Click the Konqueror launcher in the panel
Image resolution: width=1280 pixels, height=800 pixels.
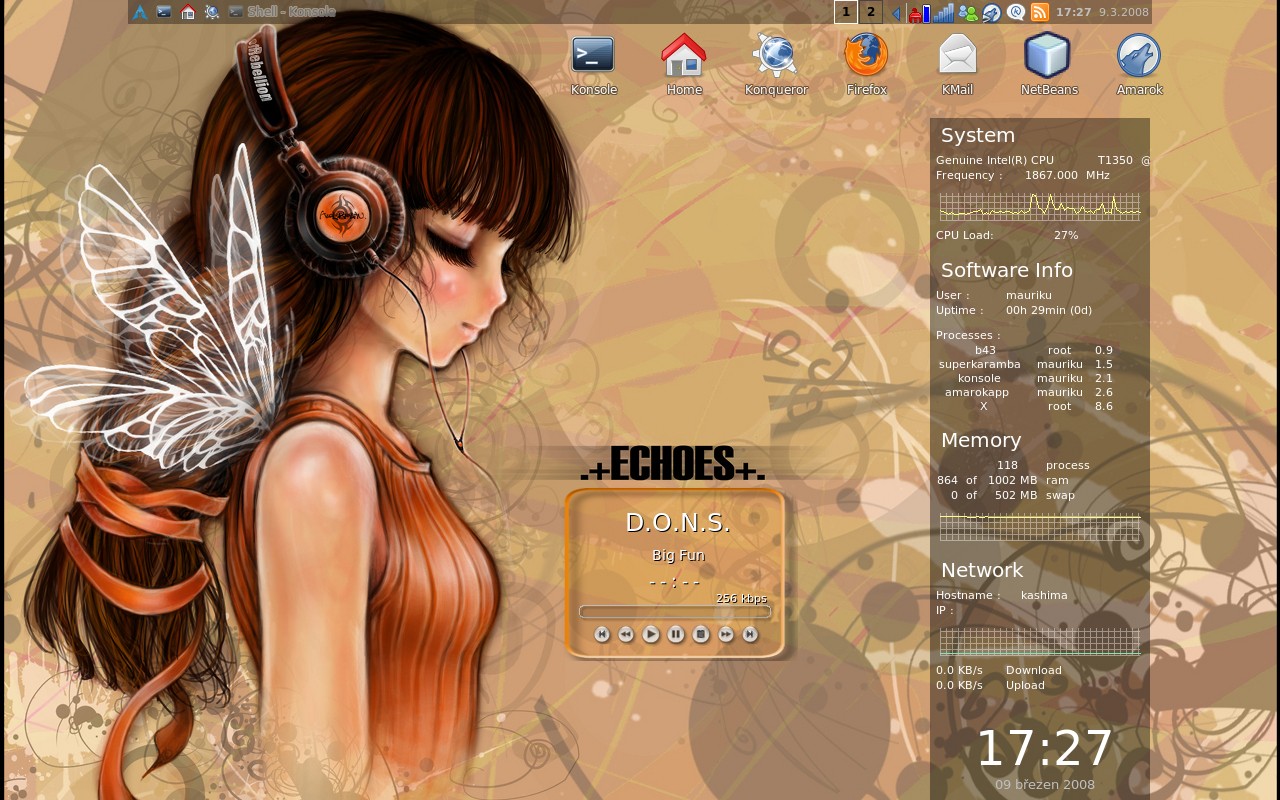coord(212,12)
